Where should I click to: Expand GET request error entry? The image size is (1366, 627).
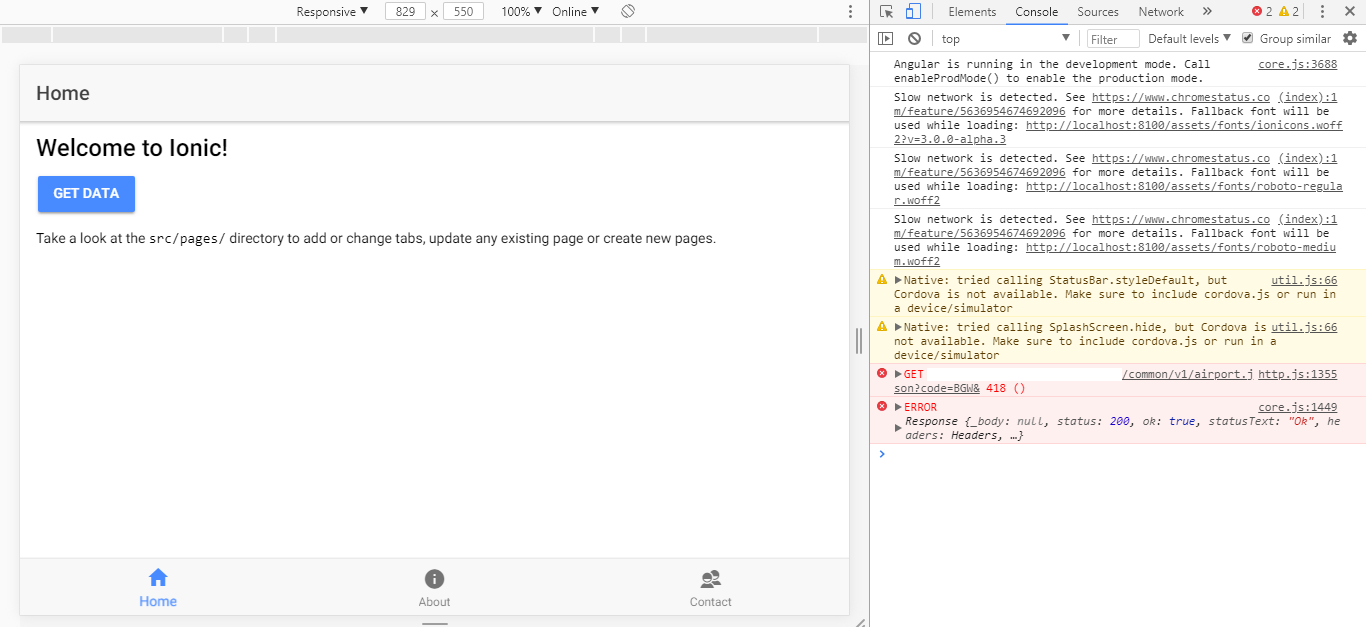point(898,374)
